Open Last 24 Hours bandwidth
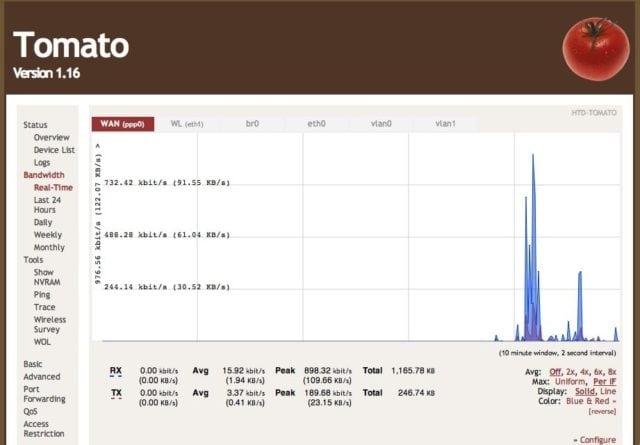The image size is (640, 445). pyautogui.click(x=47, y=205)
